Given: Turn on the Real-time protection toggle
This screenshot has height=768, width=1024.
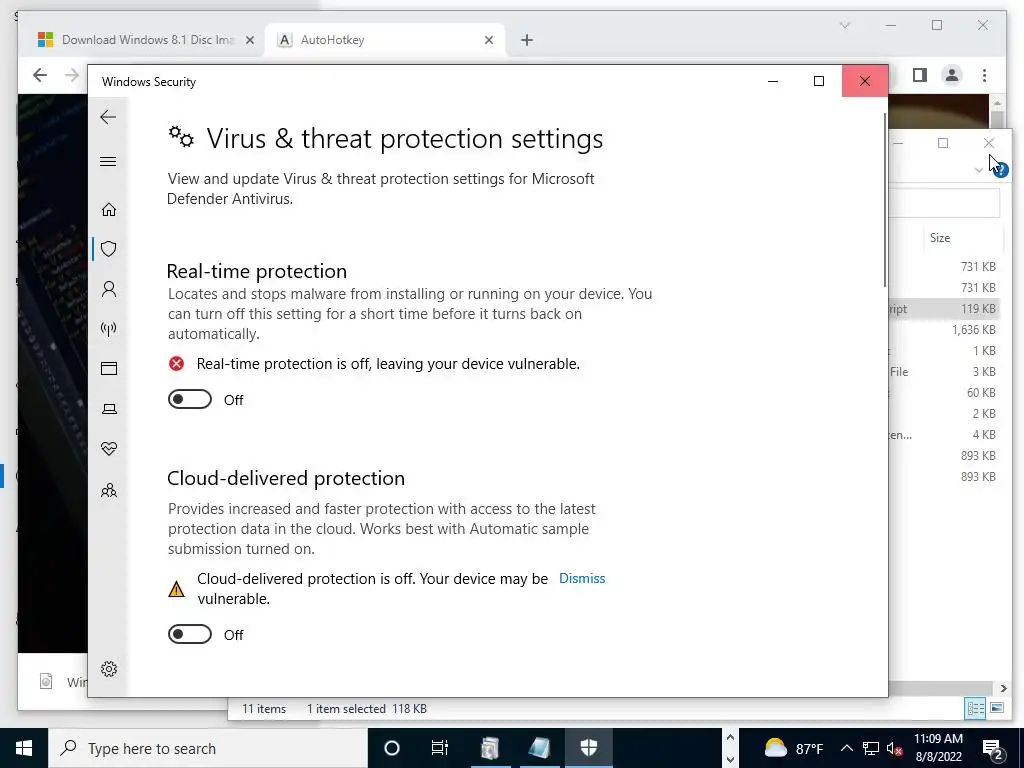Looking at the screenshot, I should click(x=189, y=399).
